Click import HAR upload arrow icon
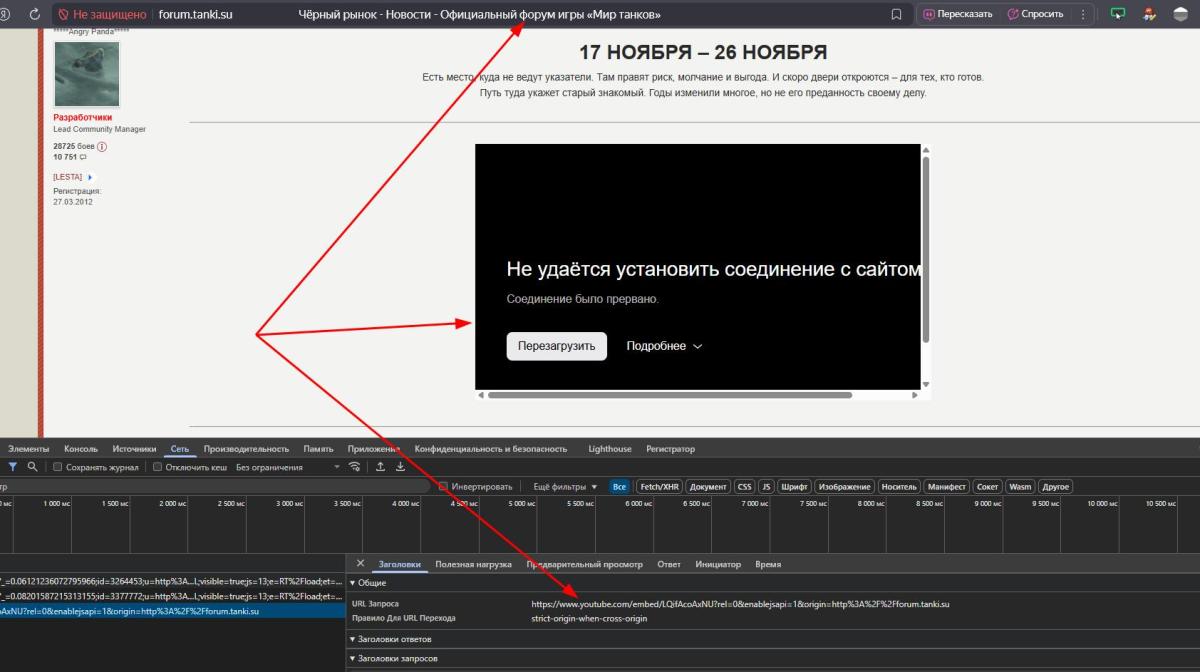The height and width of the screenshot is (672, 1200). [x=380, y=467]
